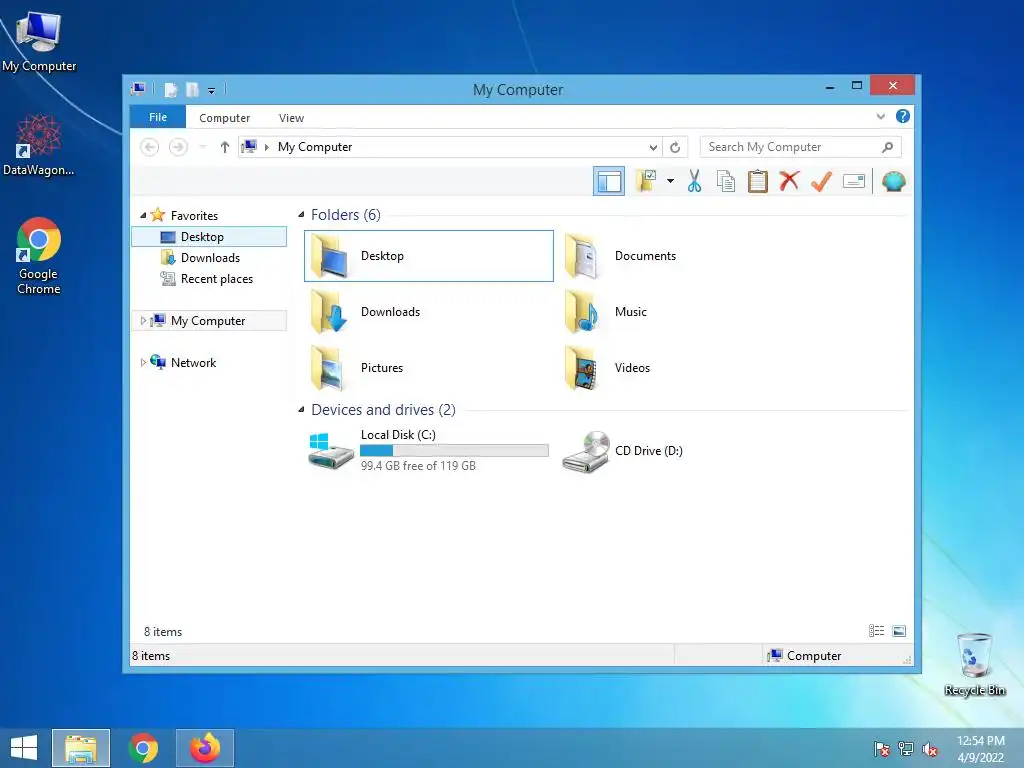Click the Copy icon in toolbar
The width and height of the screenshot is (1024, 768).
(x=726, y=181)
